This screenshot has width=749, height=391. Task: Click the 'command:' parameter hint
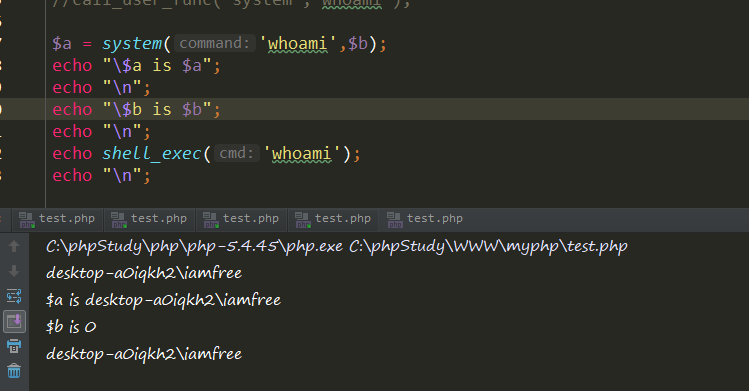tap(214, 43)
